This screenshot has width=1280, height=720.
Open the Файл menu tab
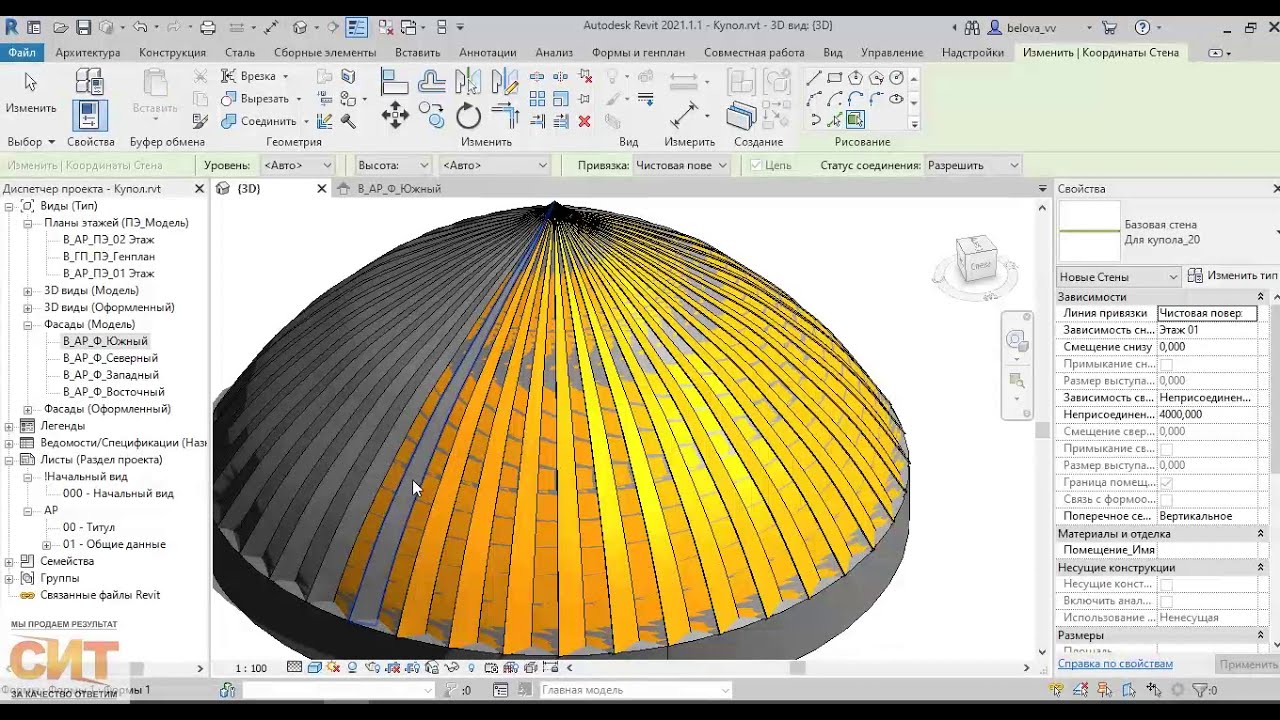coord(21,52)
